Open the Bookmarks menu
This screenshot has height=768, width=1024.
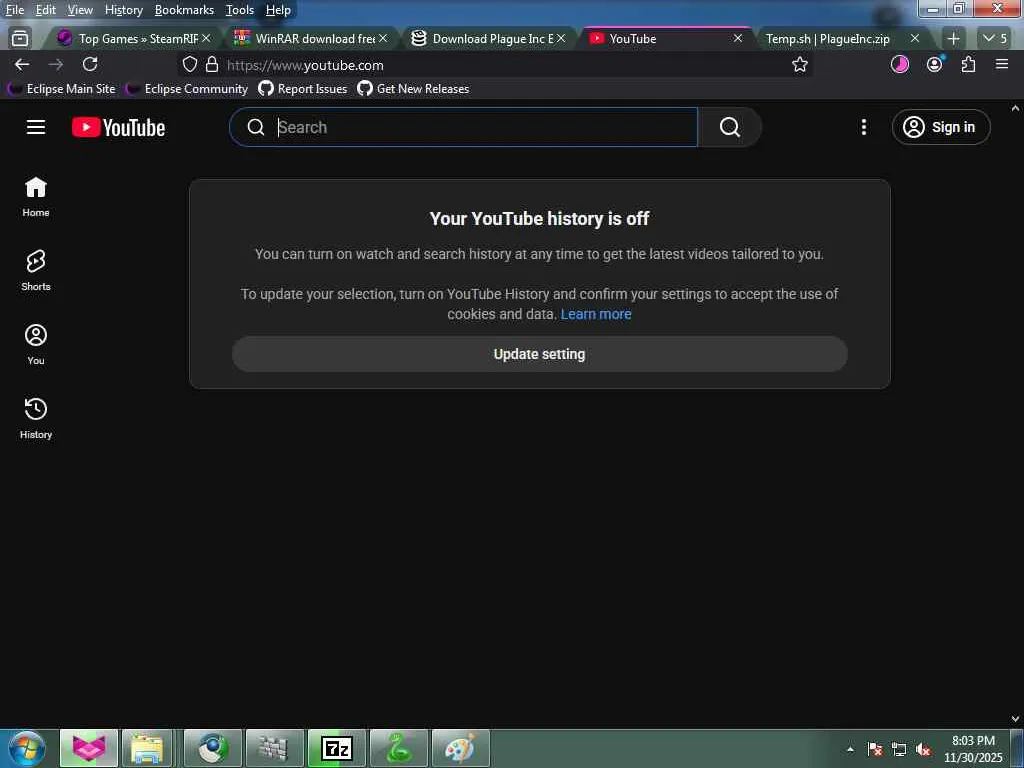click(184, 10)
